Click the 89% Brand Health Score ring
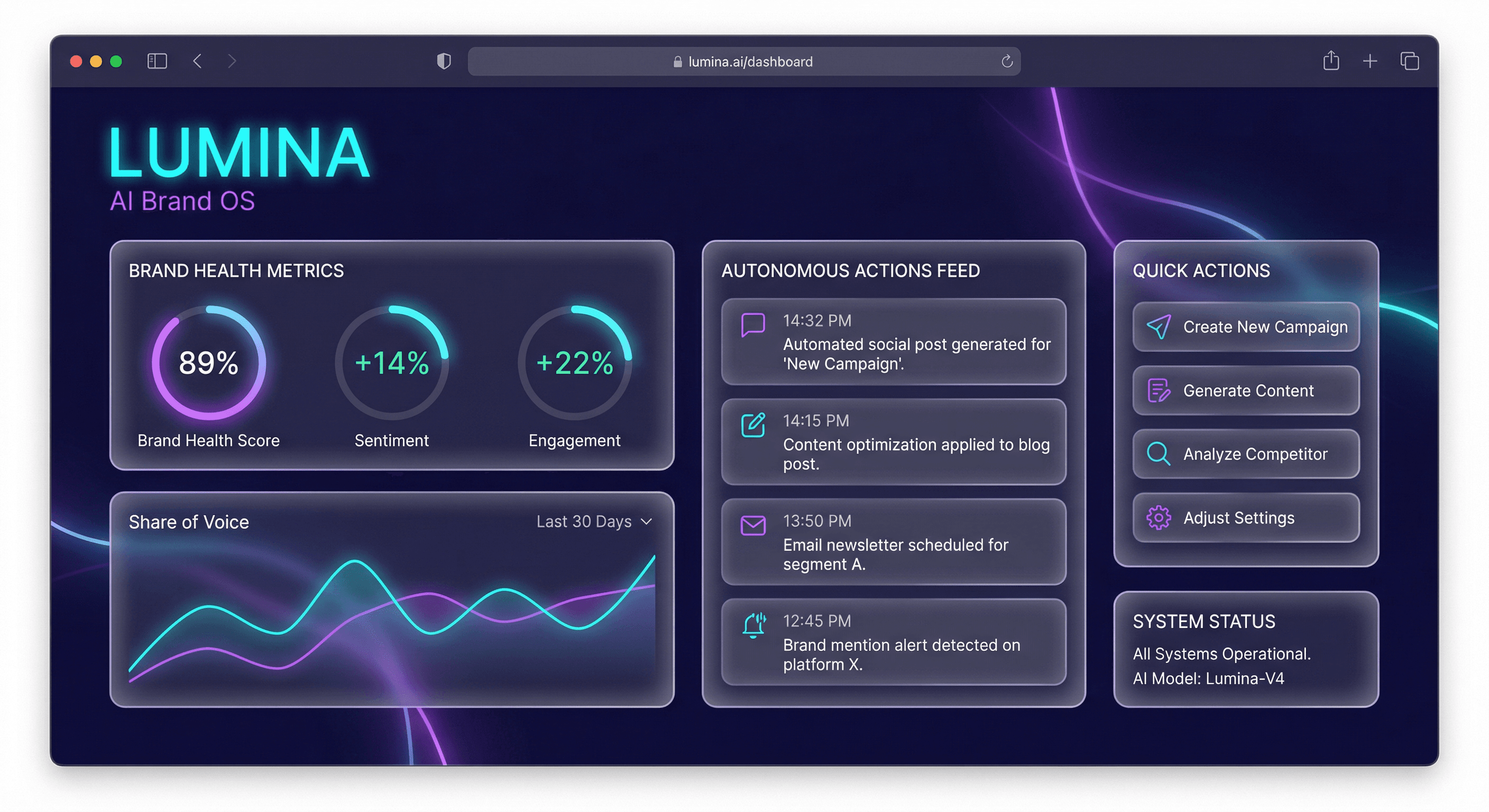Viewport: 1489px width, 812px height. pos(209,363)
